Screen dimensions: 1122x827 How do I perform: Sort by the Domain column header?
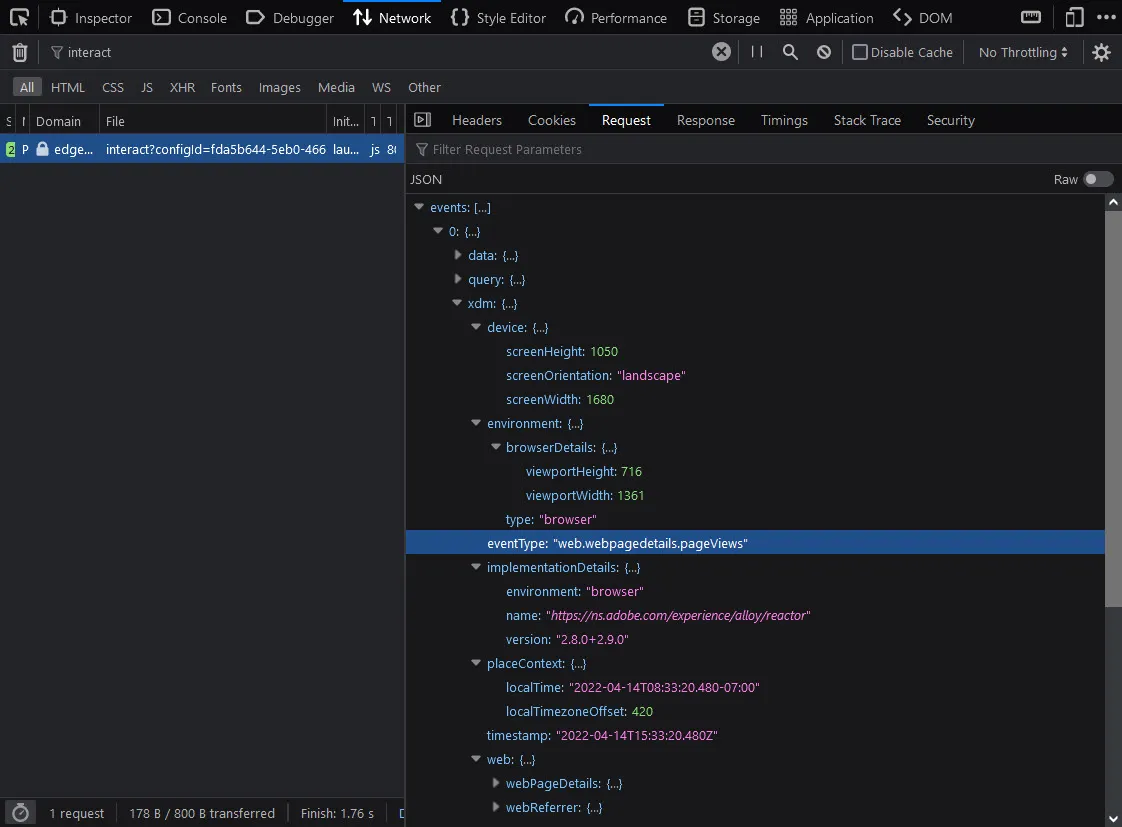(x=64, y=121)
